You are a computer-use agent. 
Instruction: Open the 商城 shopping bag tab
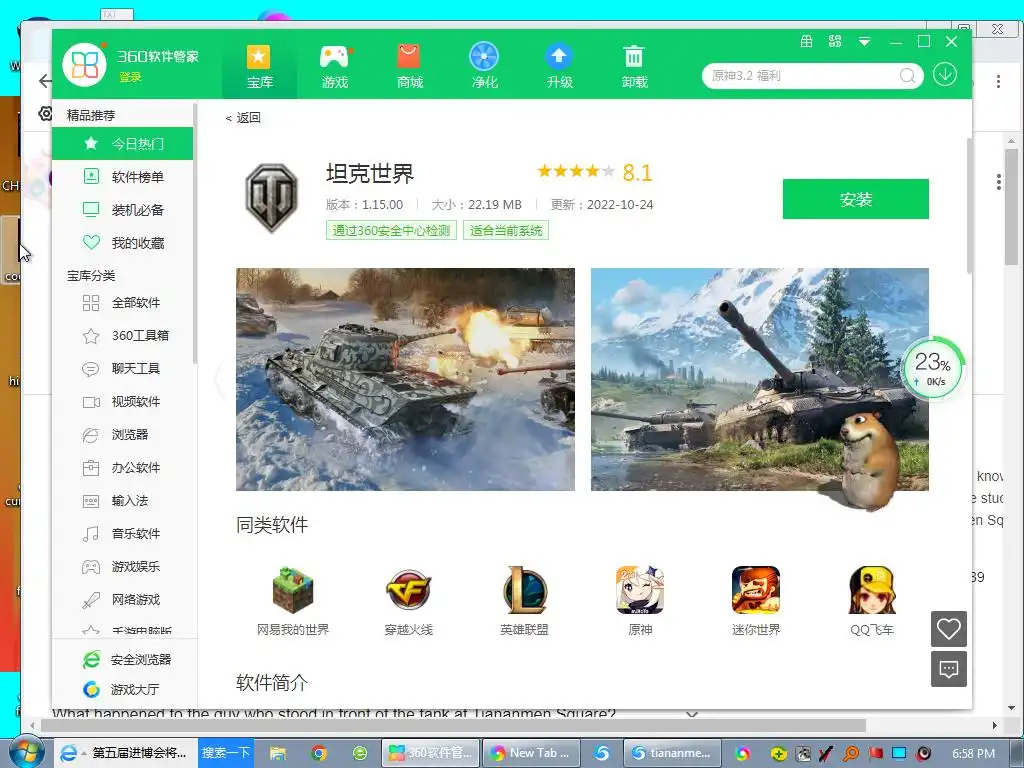coord(409,66)
